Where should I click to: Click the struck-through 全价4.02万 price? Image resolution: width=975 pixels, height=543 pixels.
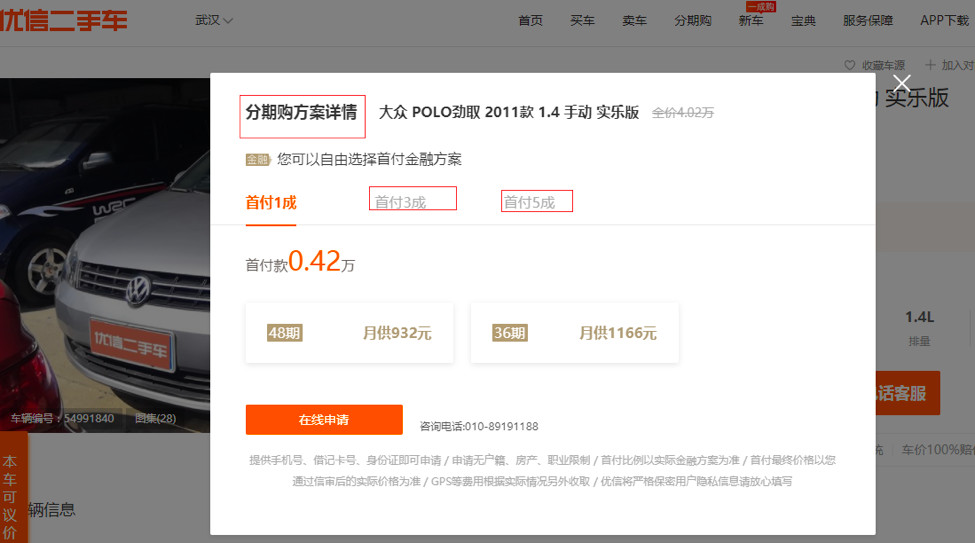click(683, 113)
